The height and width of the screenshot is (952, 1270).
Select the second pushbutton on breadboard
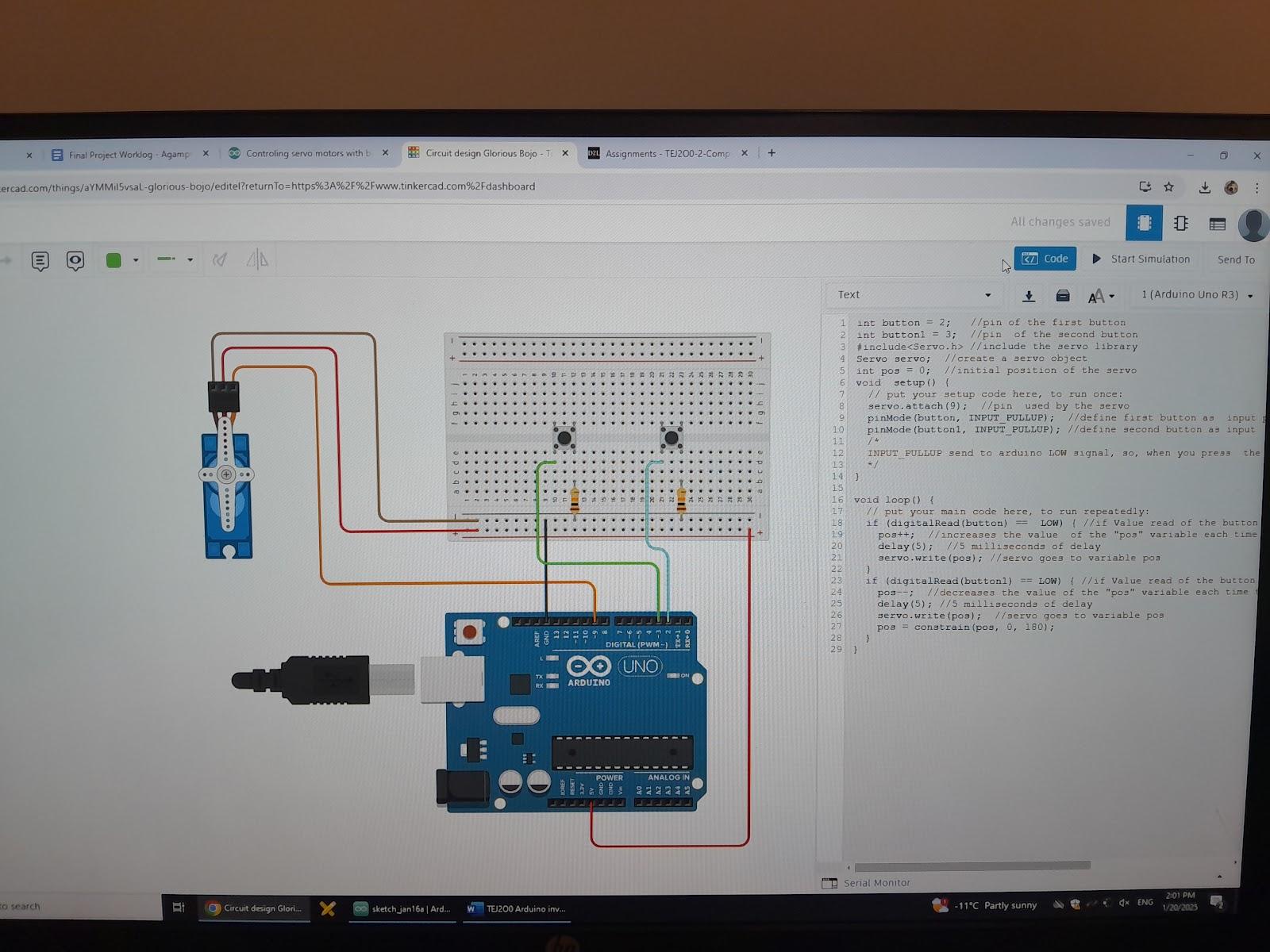672,437
